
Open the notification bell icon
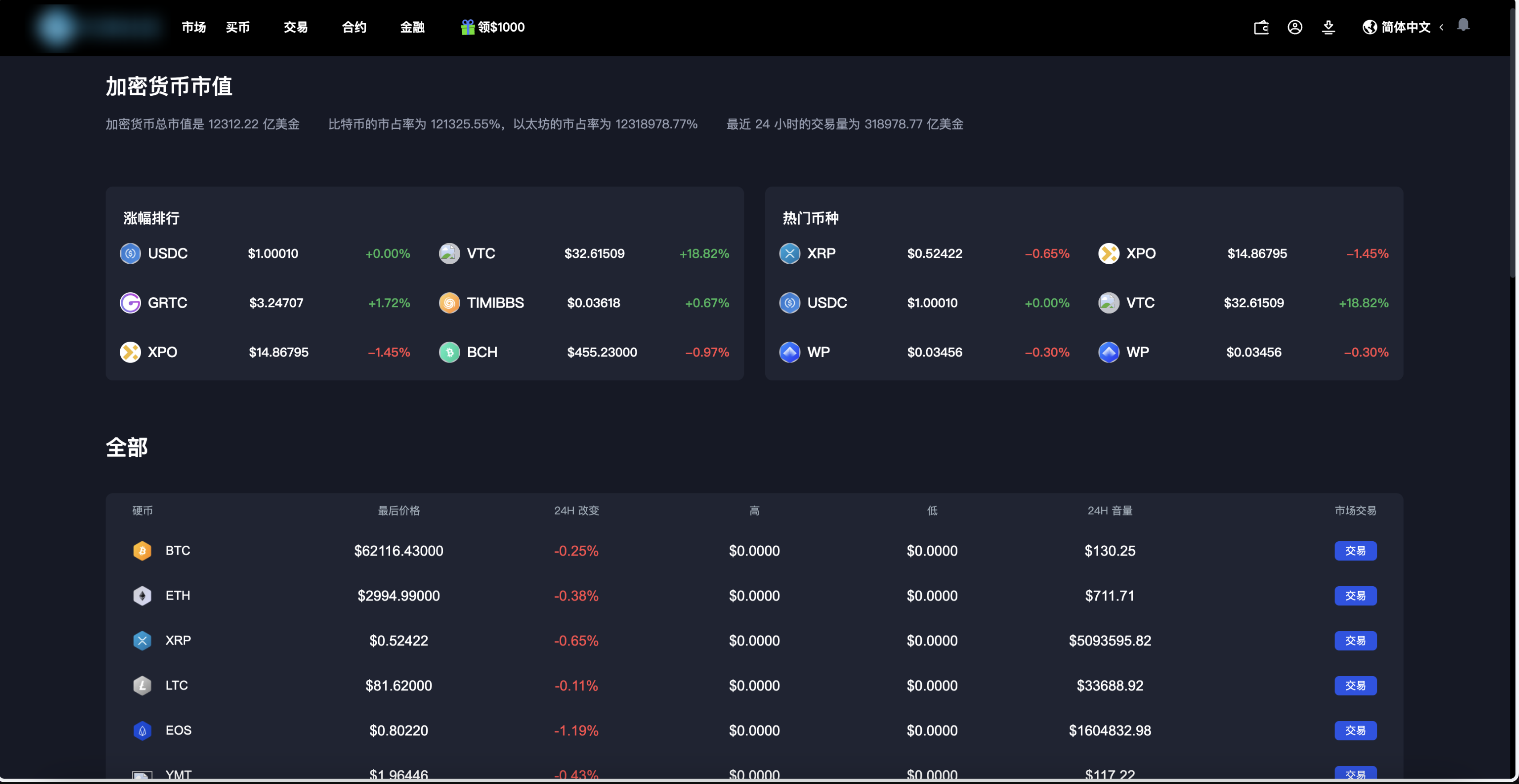(1463, 25)
